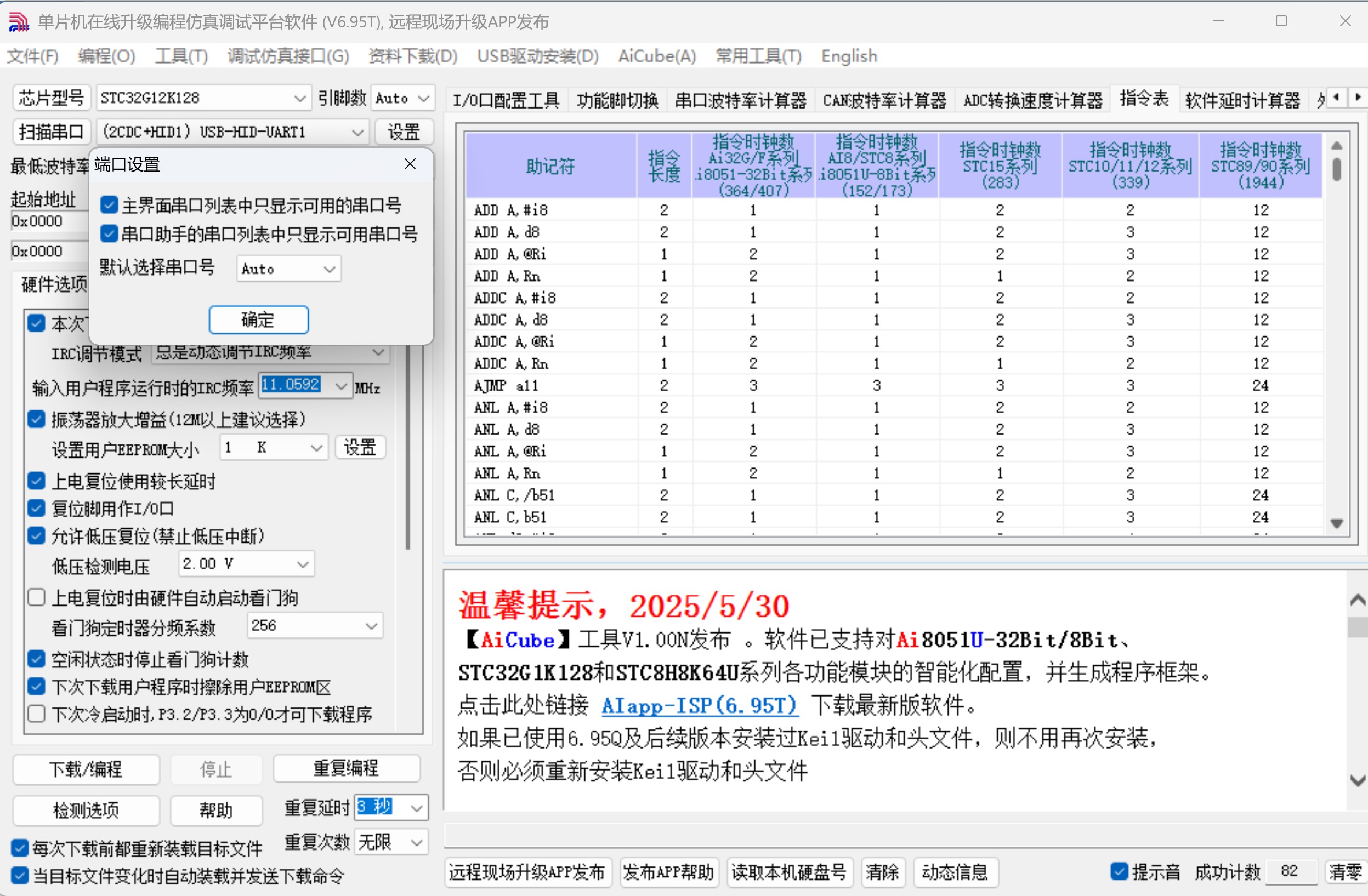
Task: Toggle 下次下载用户程序时擦除用户EEPROM区
Action: coord(36,686)
